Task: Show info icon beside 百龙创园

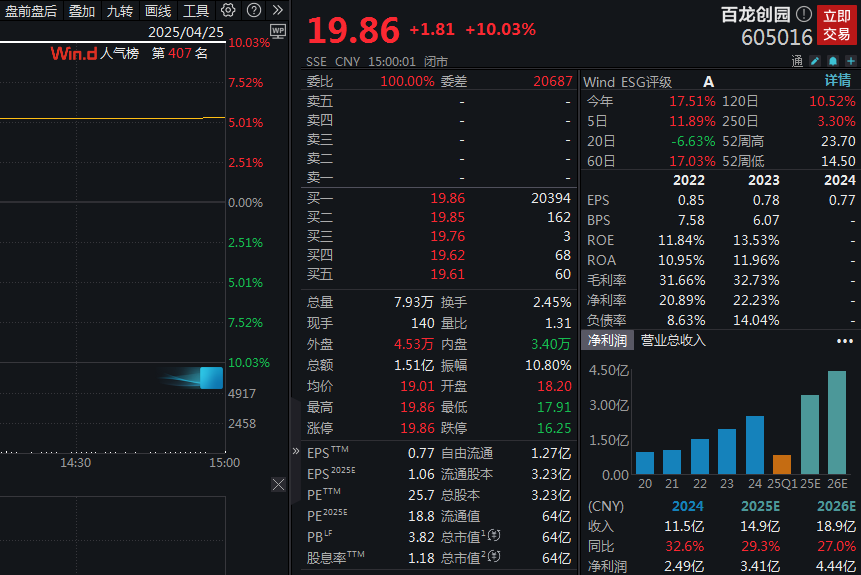Action: pyautogui.click(x=804, y=14)
